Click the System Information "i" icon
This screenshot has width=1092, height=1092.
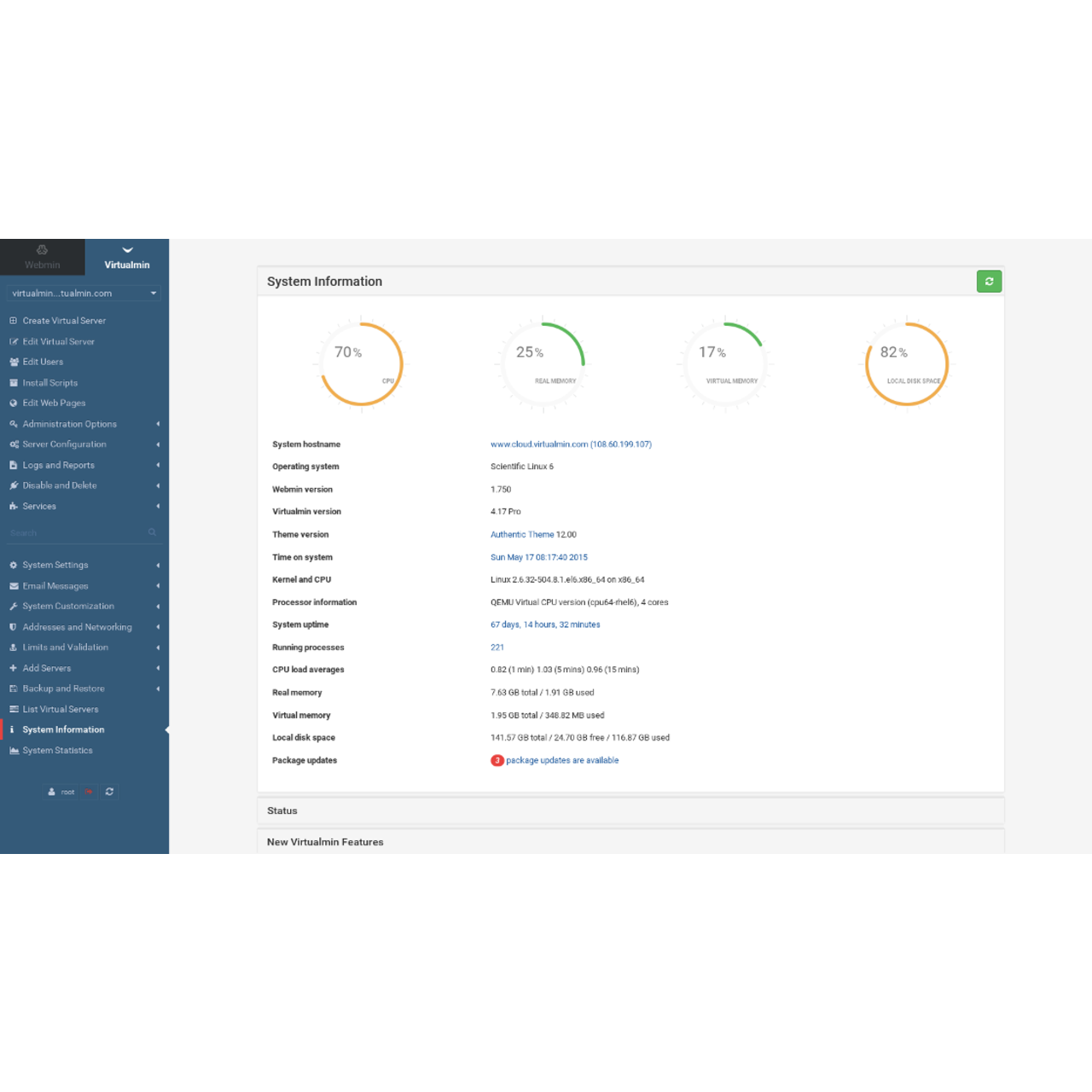pyautogui.click(x=12, y=729)
